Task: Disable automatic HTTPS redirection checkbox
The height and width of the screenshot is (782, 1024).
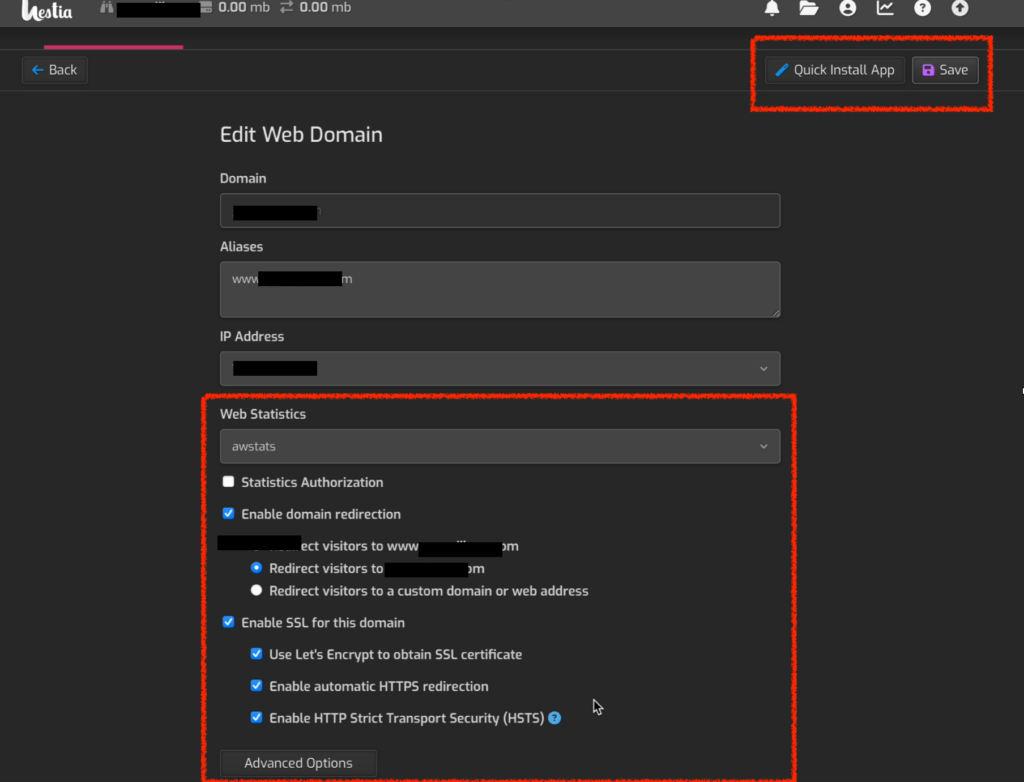Action: 257,686
